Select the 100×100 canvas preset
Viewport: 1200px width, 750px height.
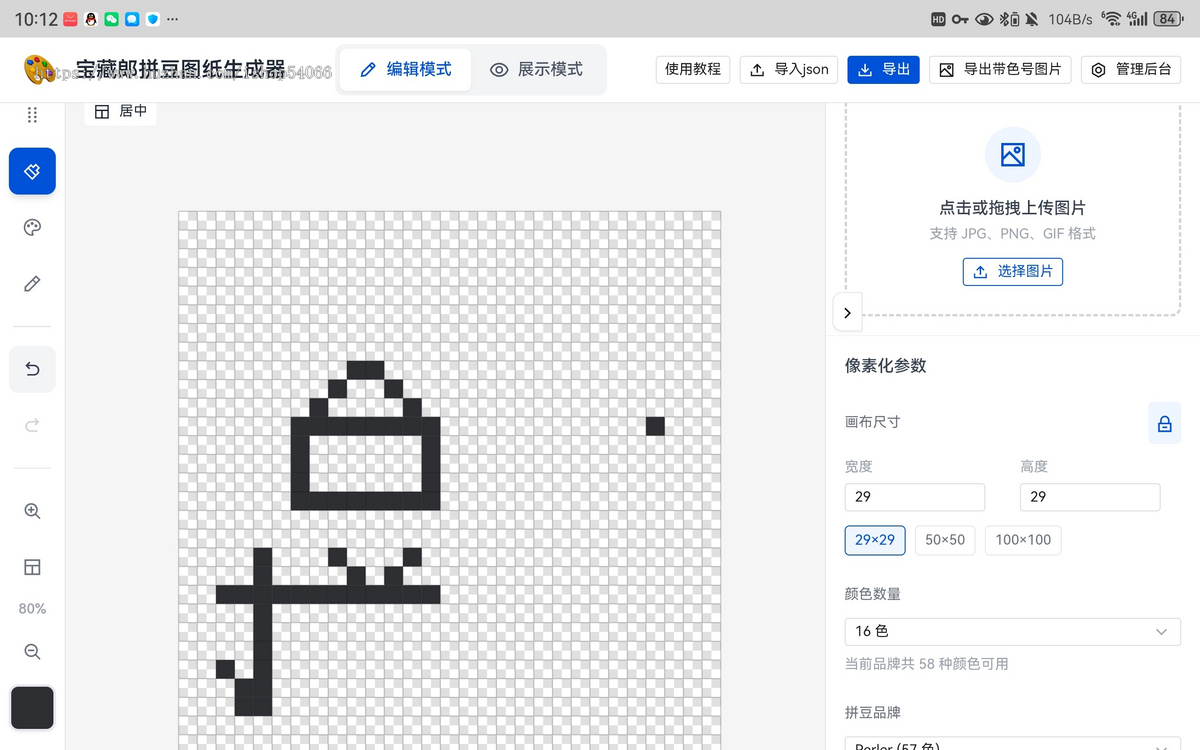click(1023, 540)
